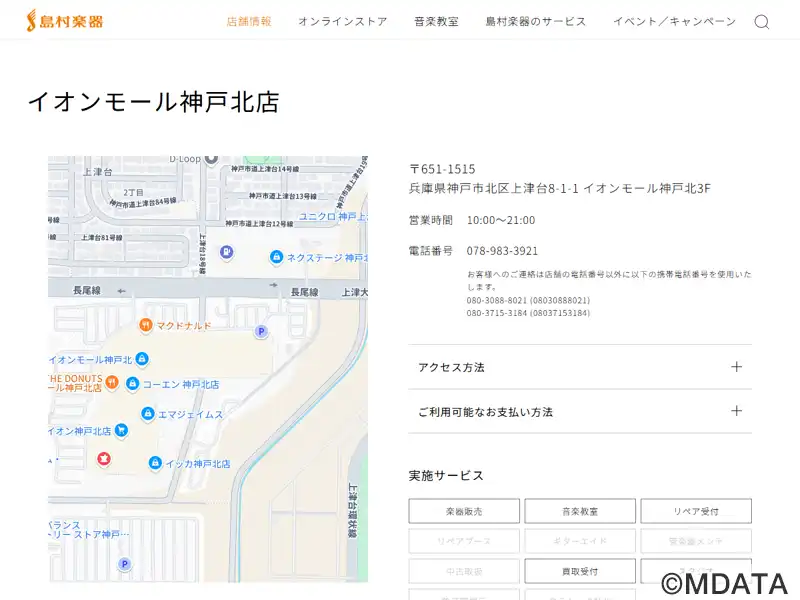Click the 音楽教室 service button

pos(580,511)
